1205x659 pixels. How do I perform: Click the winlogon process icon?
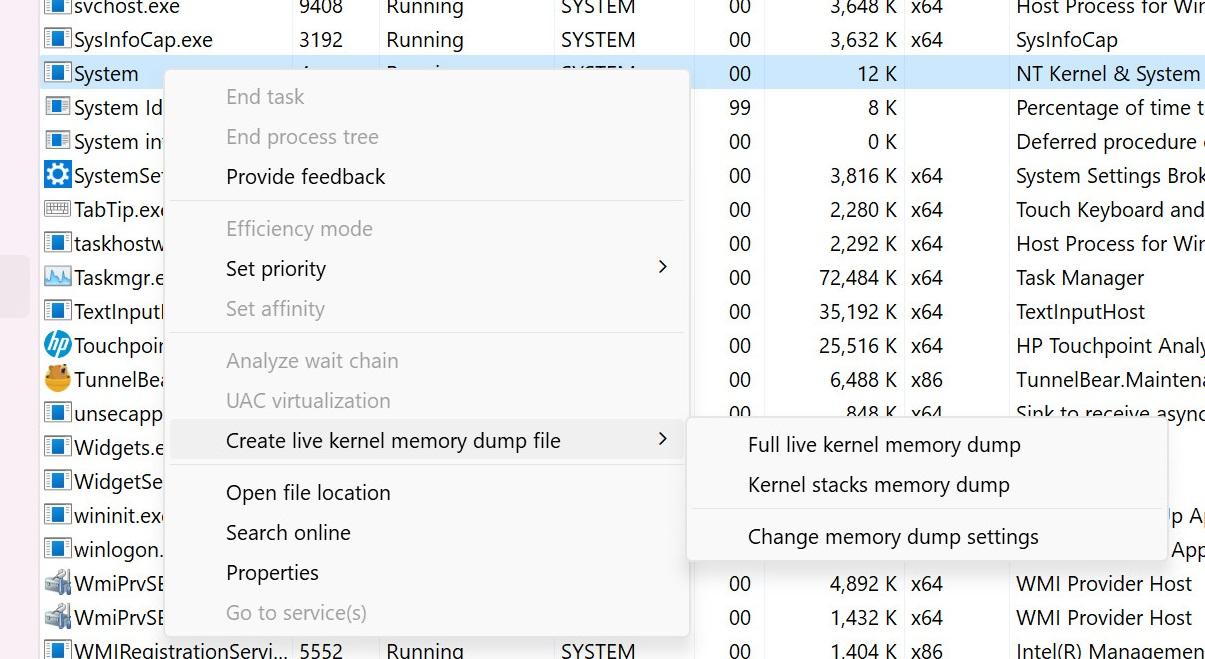58,549
